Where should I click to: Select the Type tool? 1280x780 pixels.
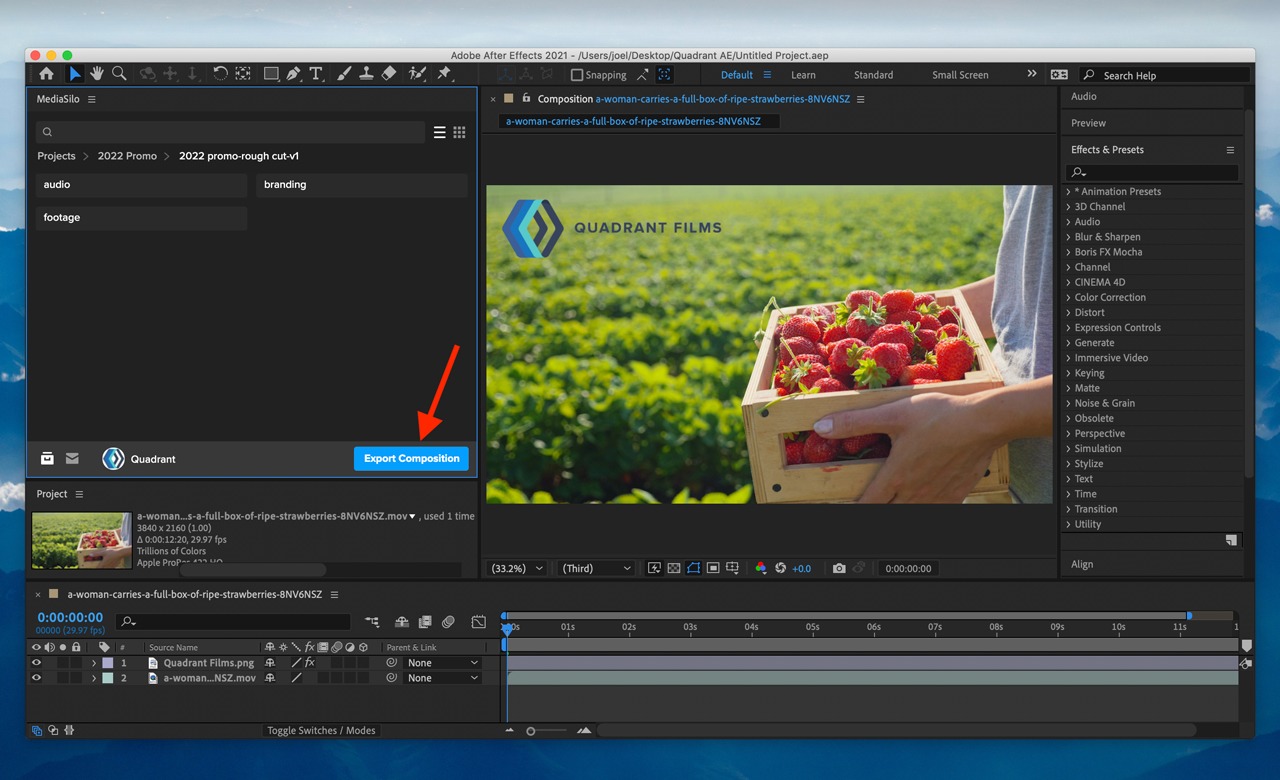point(316,74)
